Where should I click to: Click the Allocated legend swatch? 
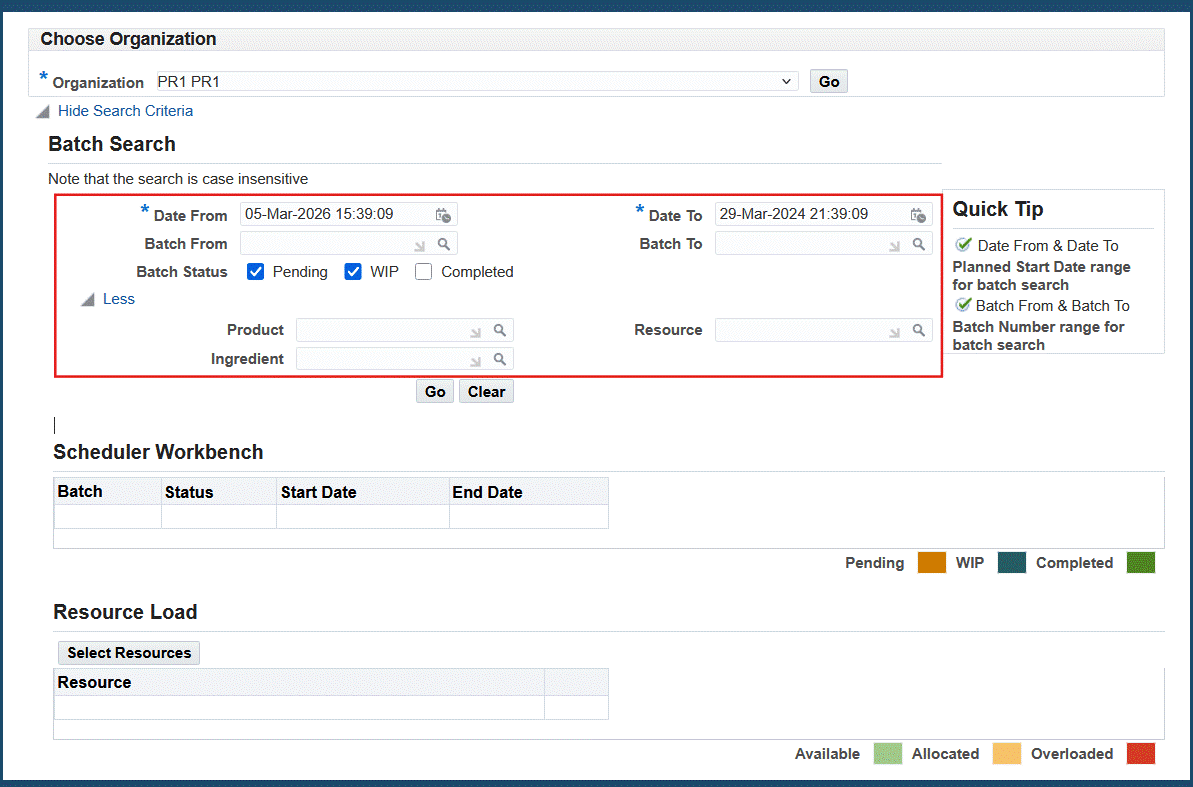click(1007, 754)
